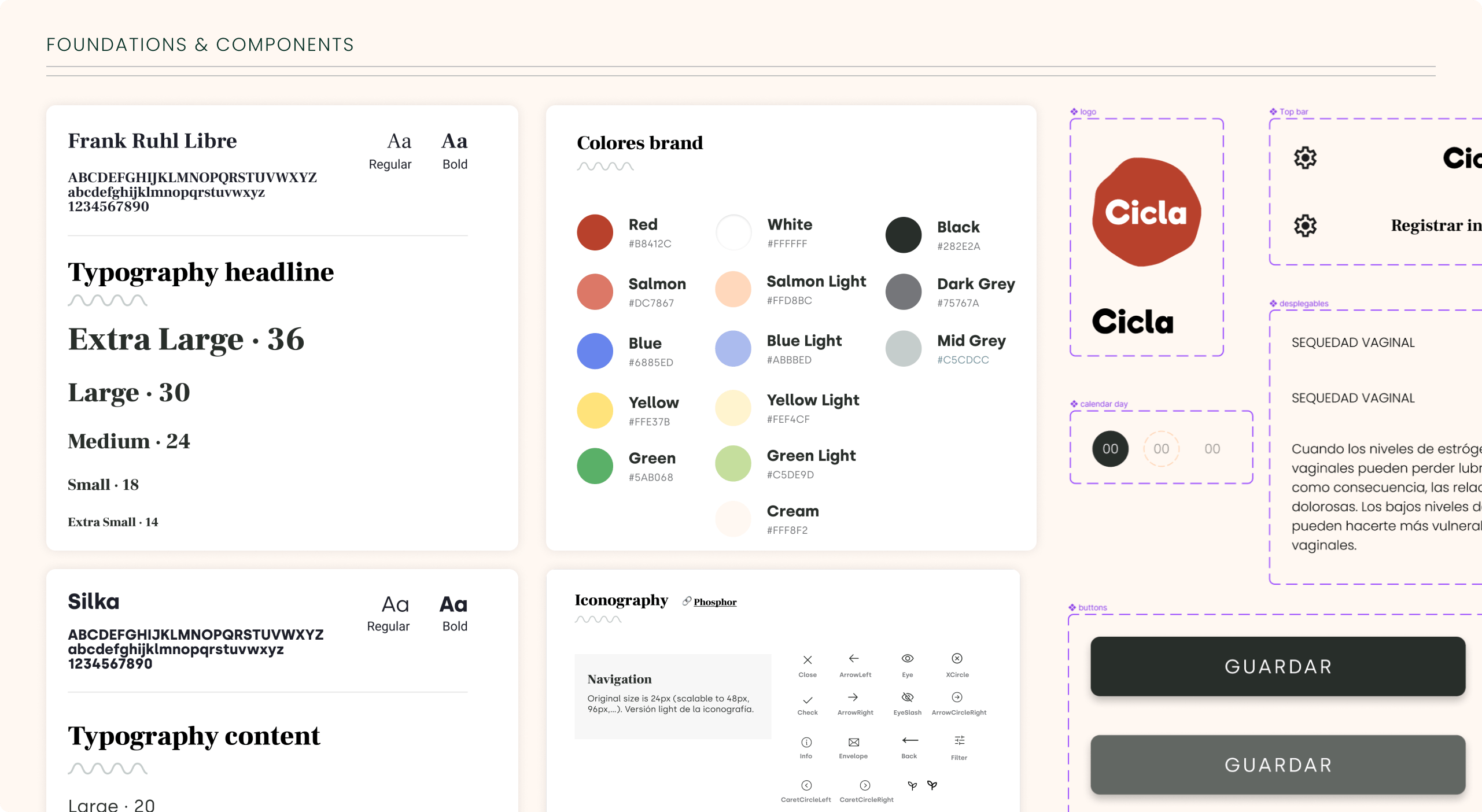Toggle the EyeSlash hidden icon

click(x=908, y=697)
